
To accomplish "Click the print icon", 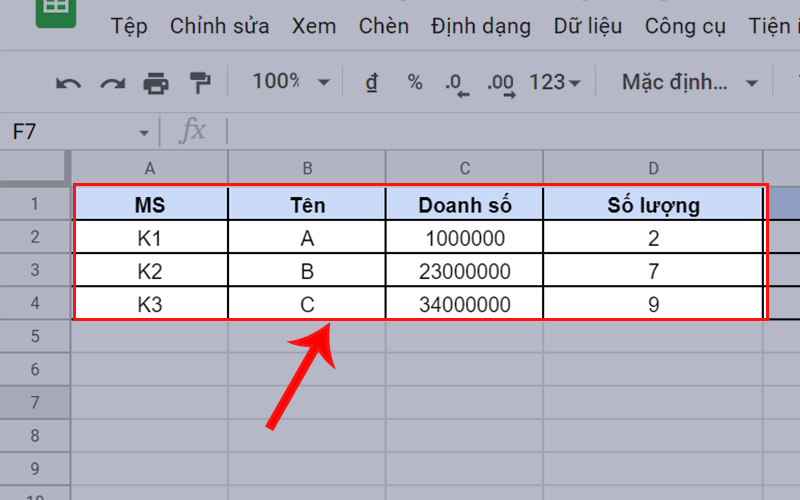I will [x=156, y=83].
